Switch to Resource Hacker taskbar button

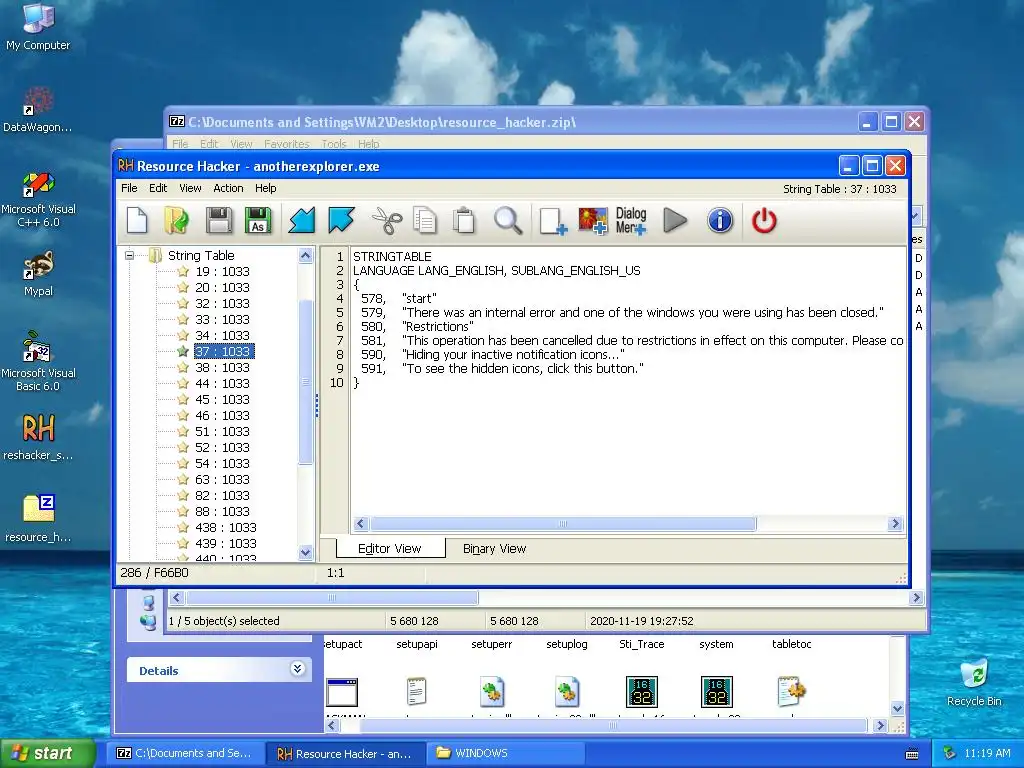[x=344, y=753]
